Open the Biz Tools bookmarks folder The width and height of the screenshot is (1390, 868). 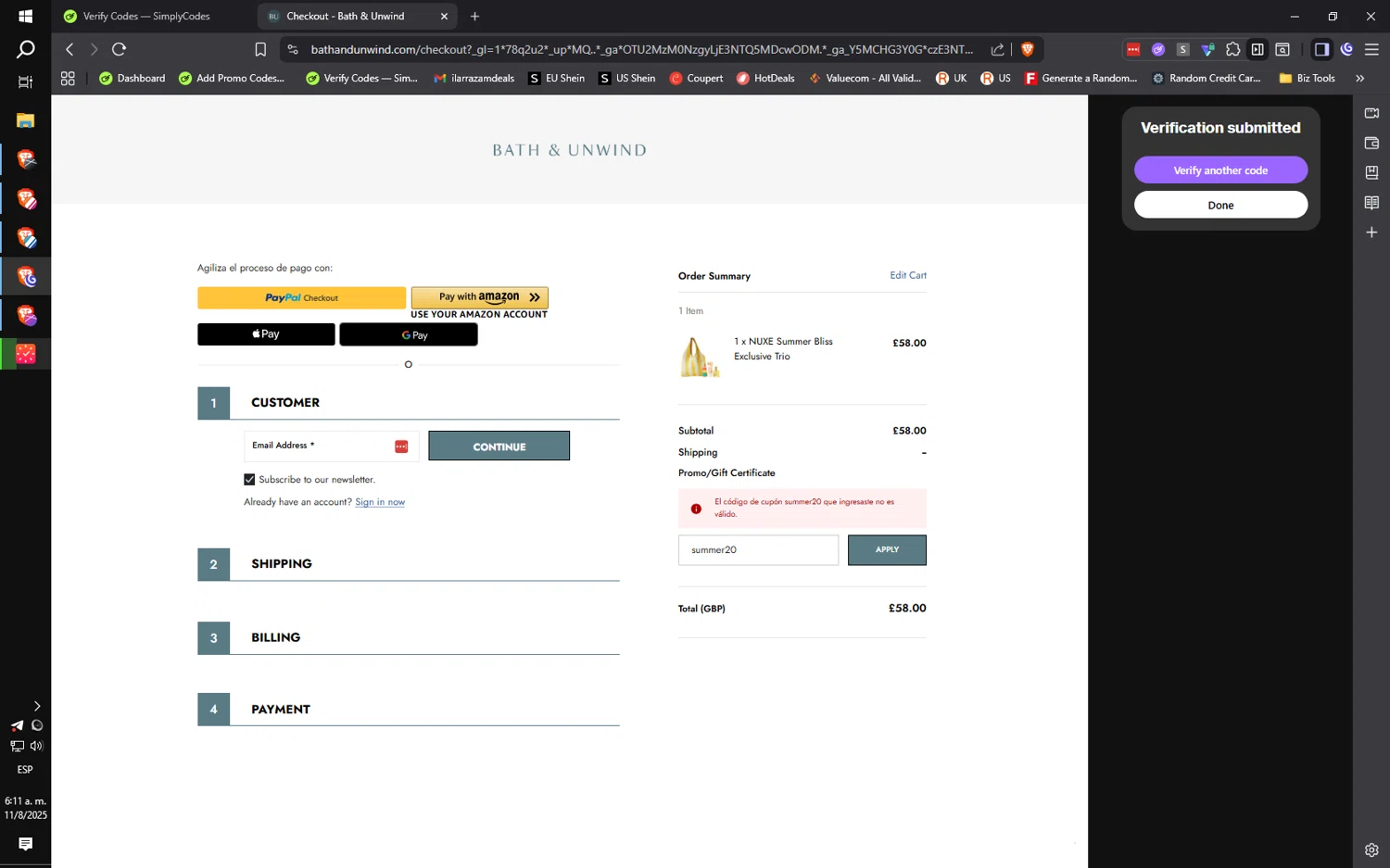[x=1307, y=79]
